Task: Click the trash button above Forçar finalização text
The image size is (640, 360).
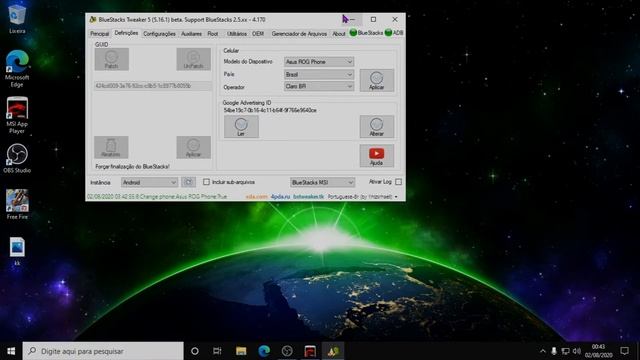Action: point(111,147)
